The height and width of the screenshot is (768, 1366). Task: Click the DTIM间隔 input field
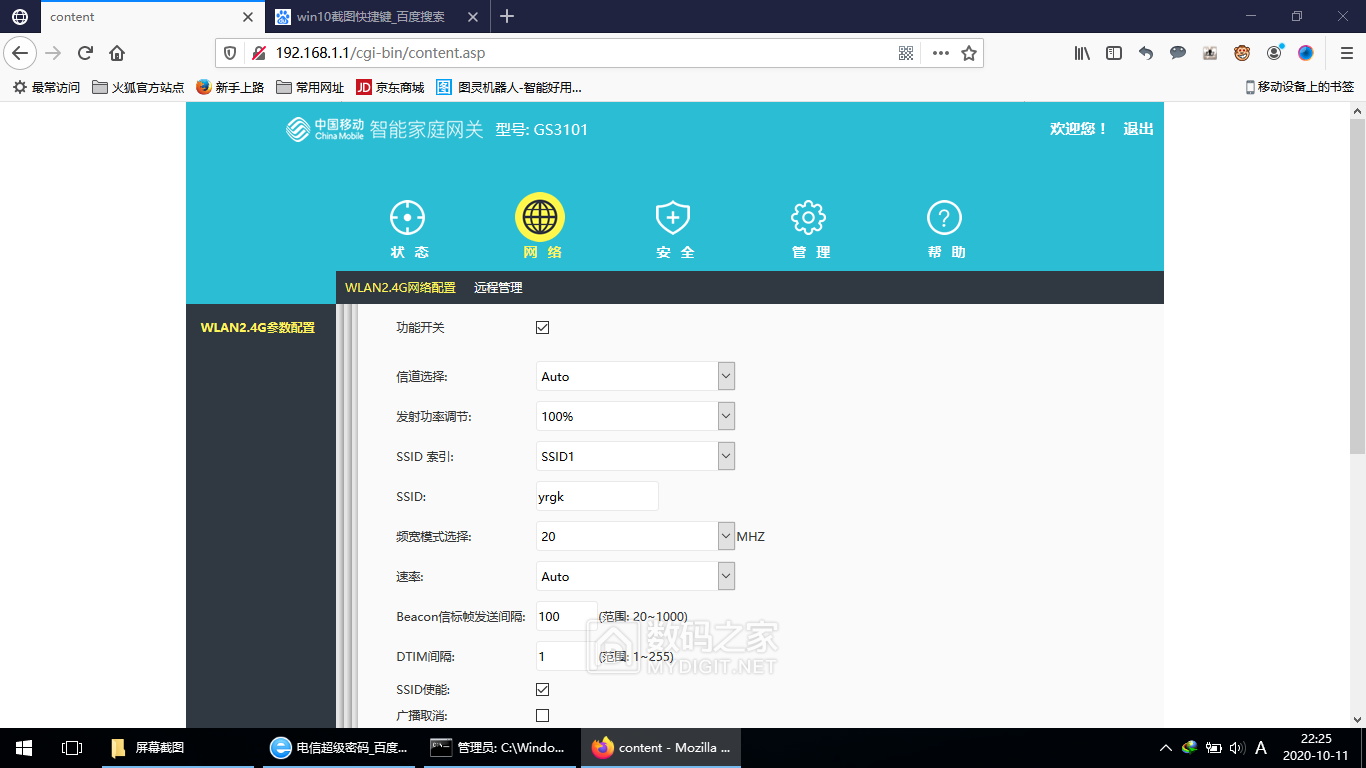click(566, 656)
